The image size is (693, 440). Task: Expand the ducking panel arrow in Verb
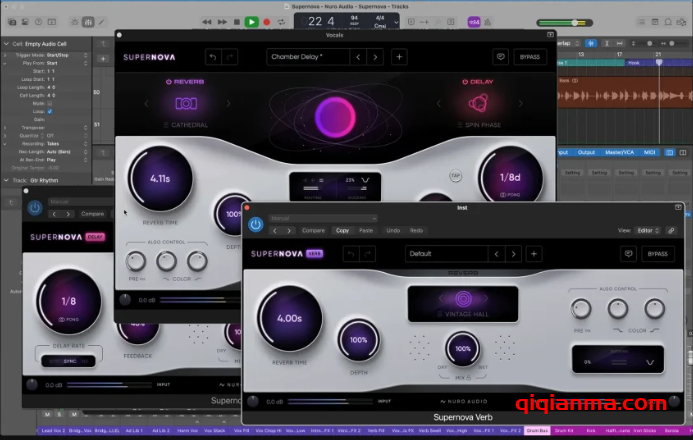click(650, 362)
